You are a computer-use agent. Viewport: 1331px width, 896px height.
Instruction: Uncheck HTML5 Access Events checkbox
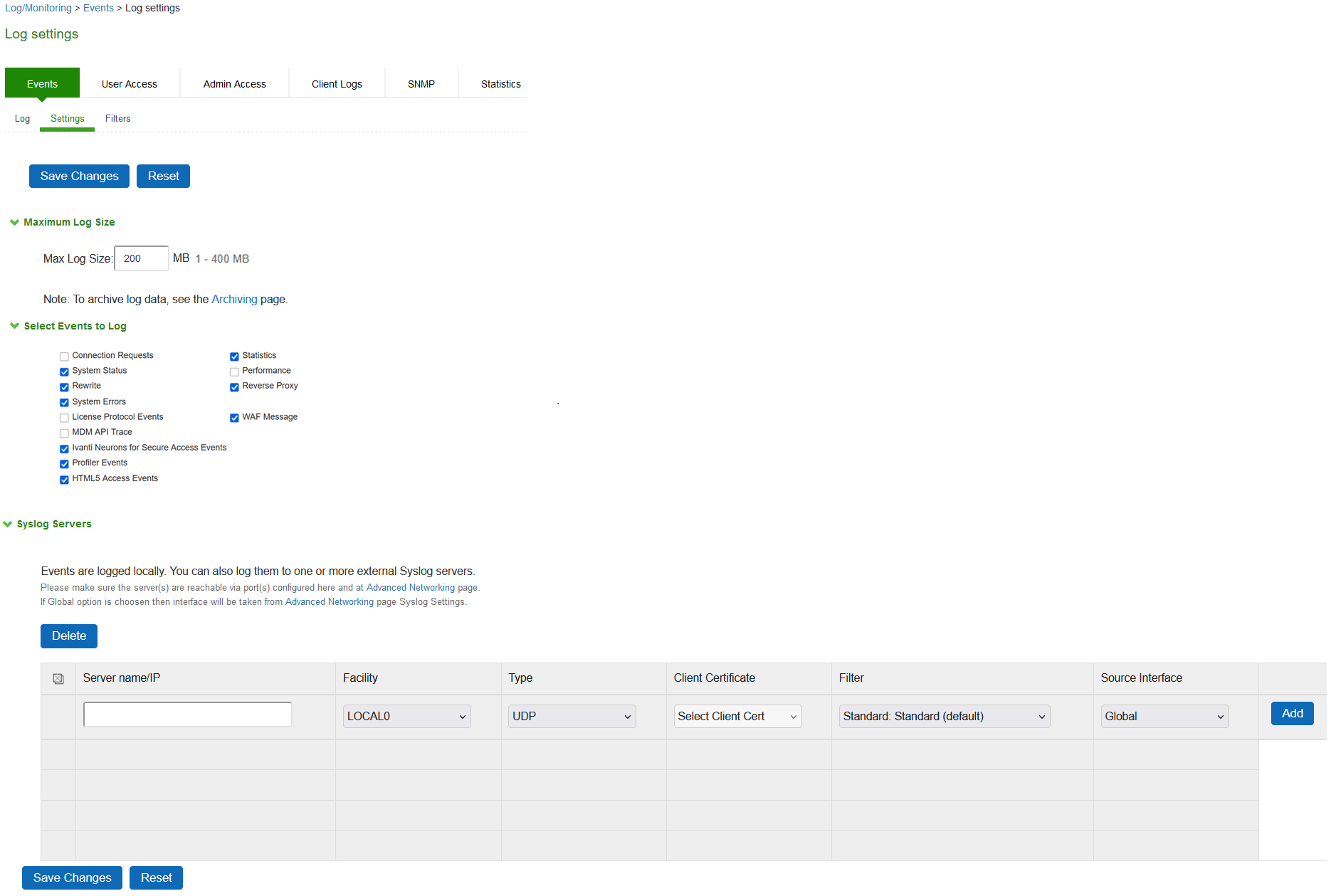tap(64, 480)
